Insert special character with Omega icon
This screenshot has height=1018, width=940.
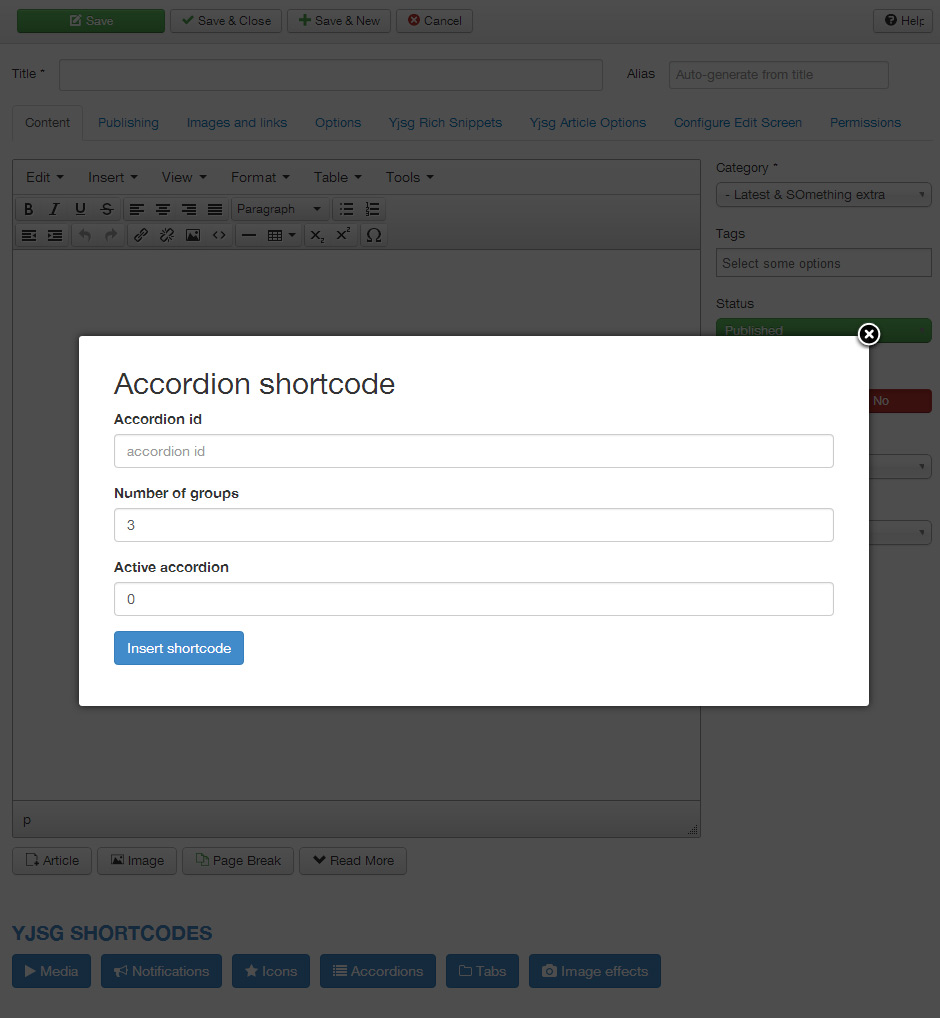374,235
